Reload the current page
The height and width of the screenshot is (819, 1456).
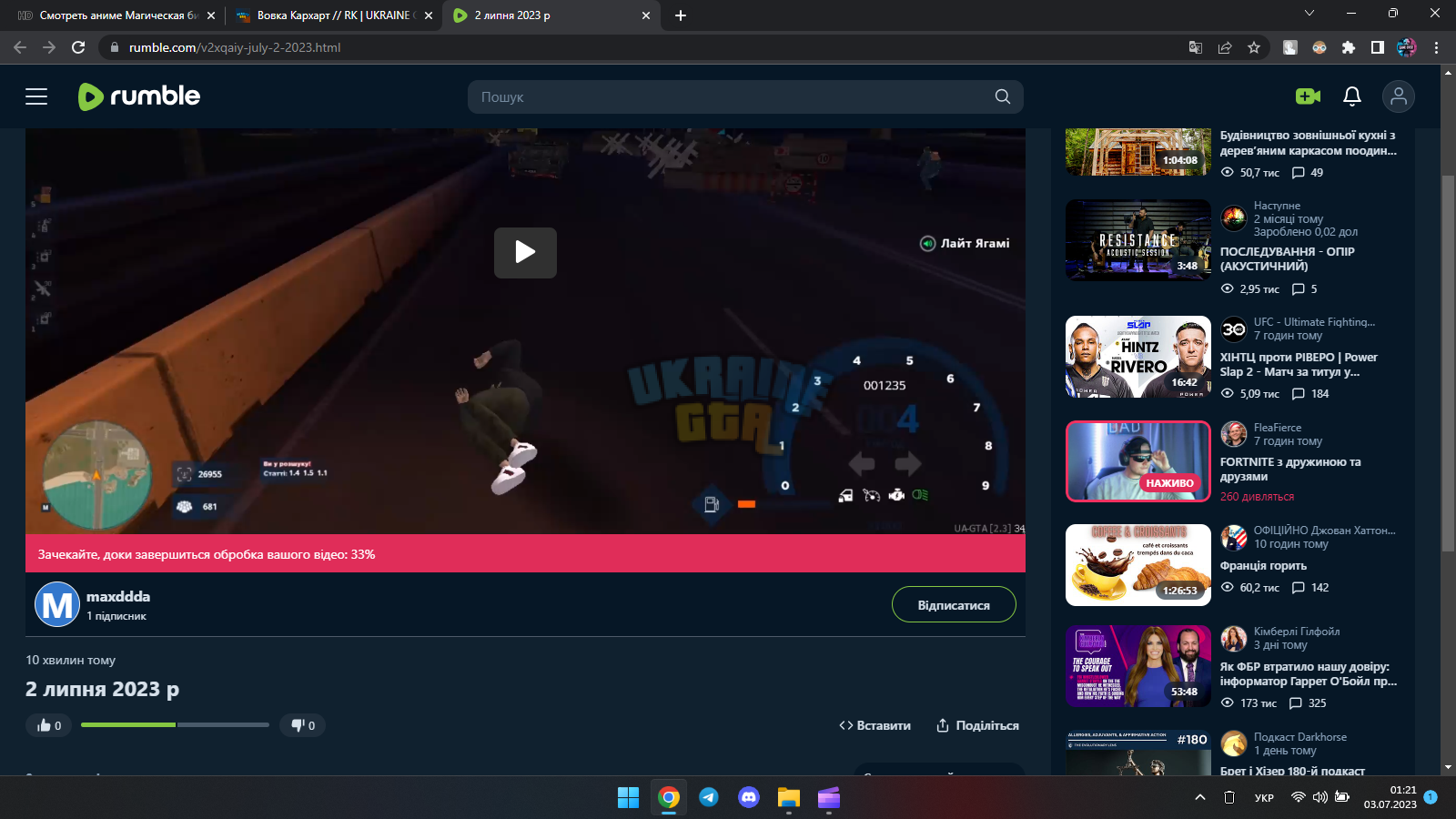78,47
